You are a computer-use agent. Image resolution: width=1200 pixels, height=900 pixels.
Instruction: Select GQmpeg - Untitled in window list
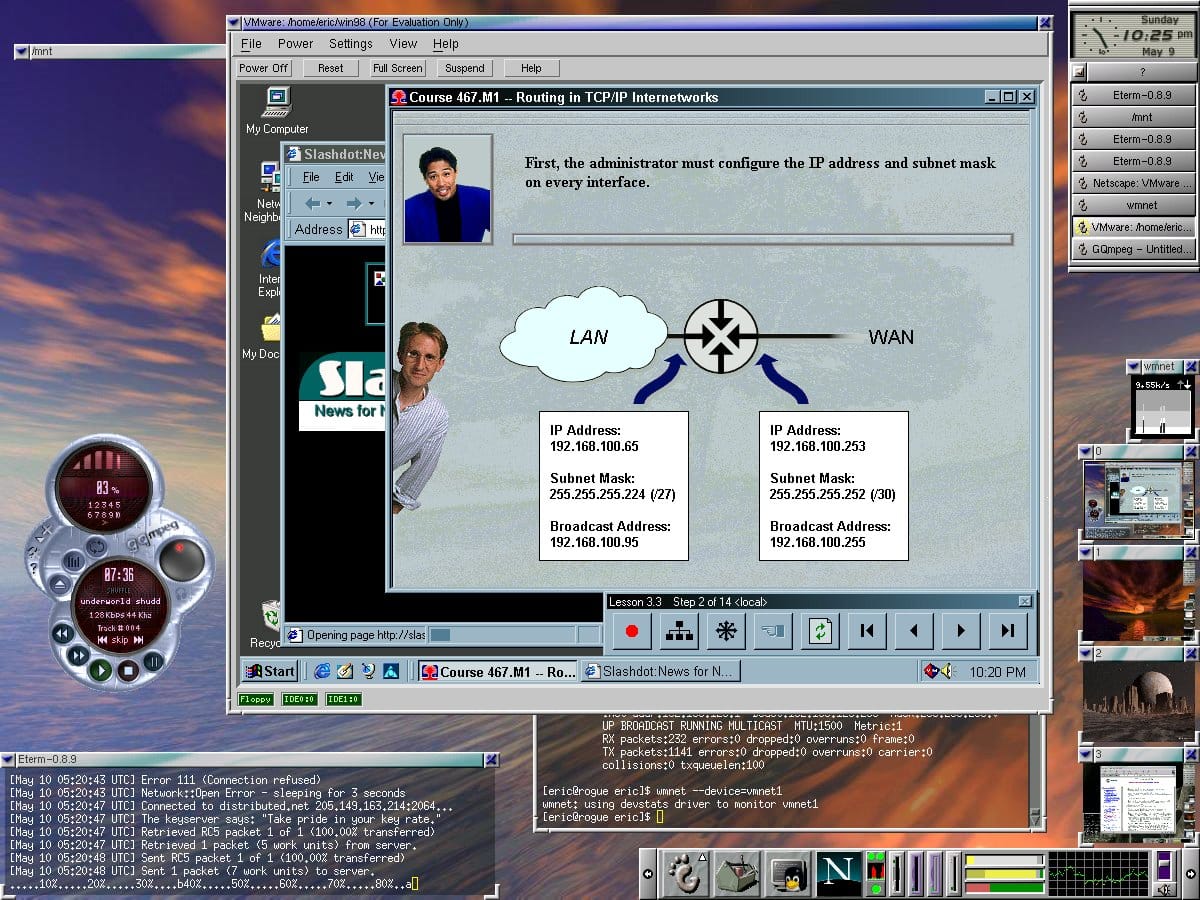(1133, 249)
